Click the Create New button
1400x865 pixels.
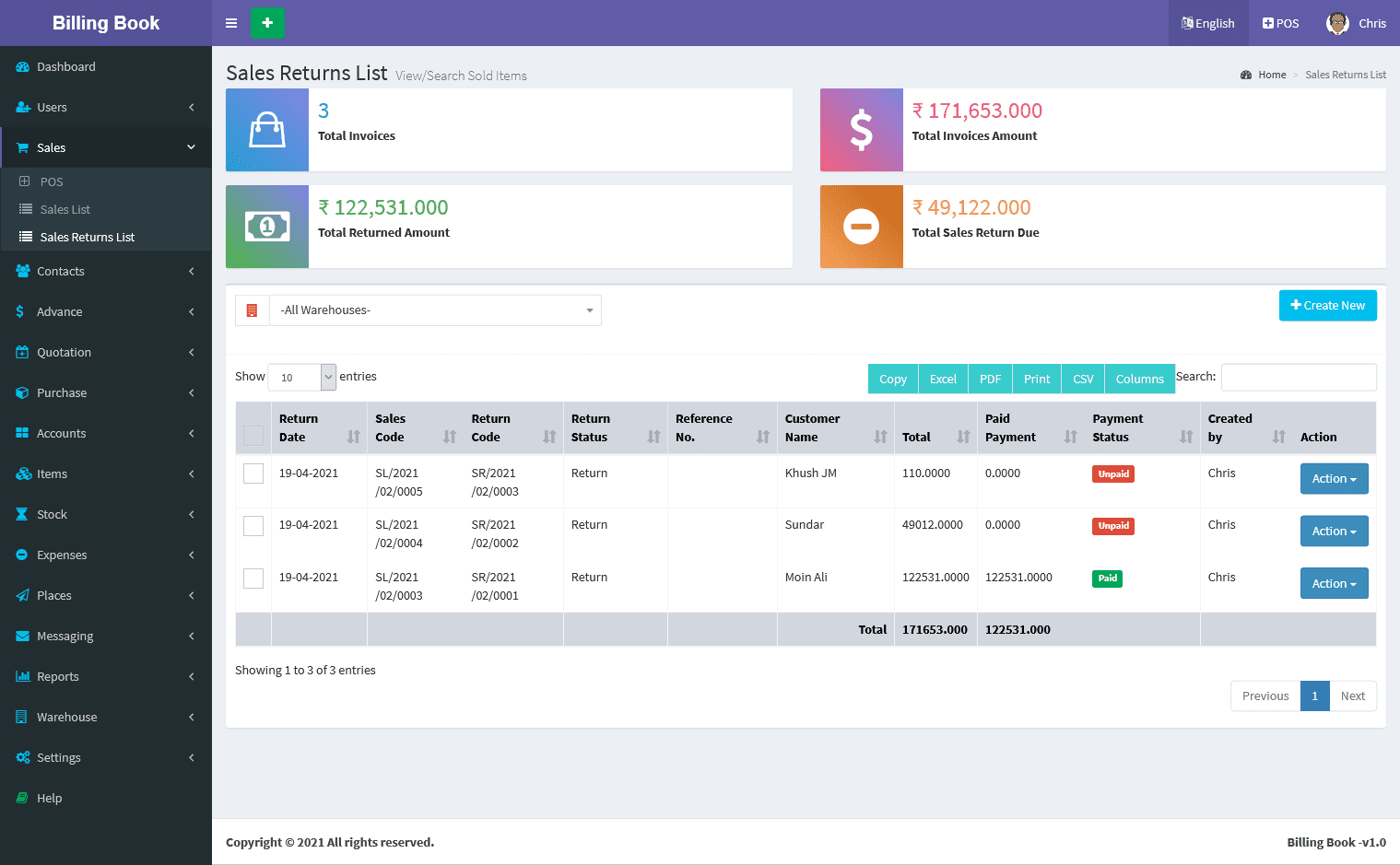[1327, 306]
